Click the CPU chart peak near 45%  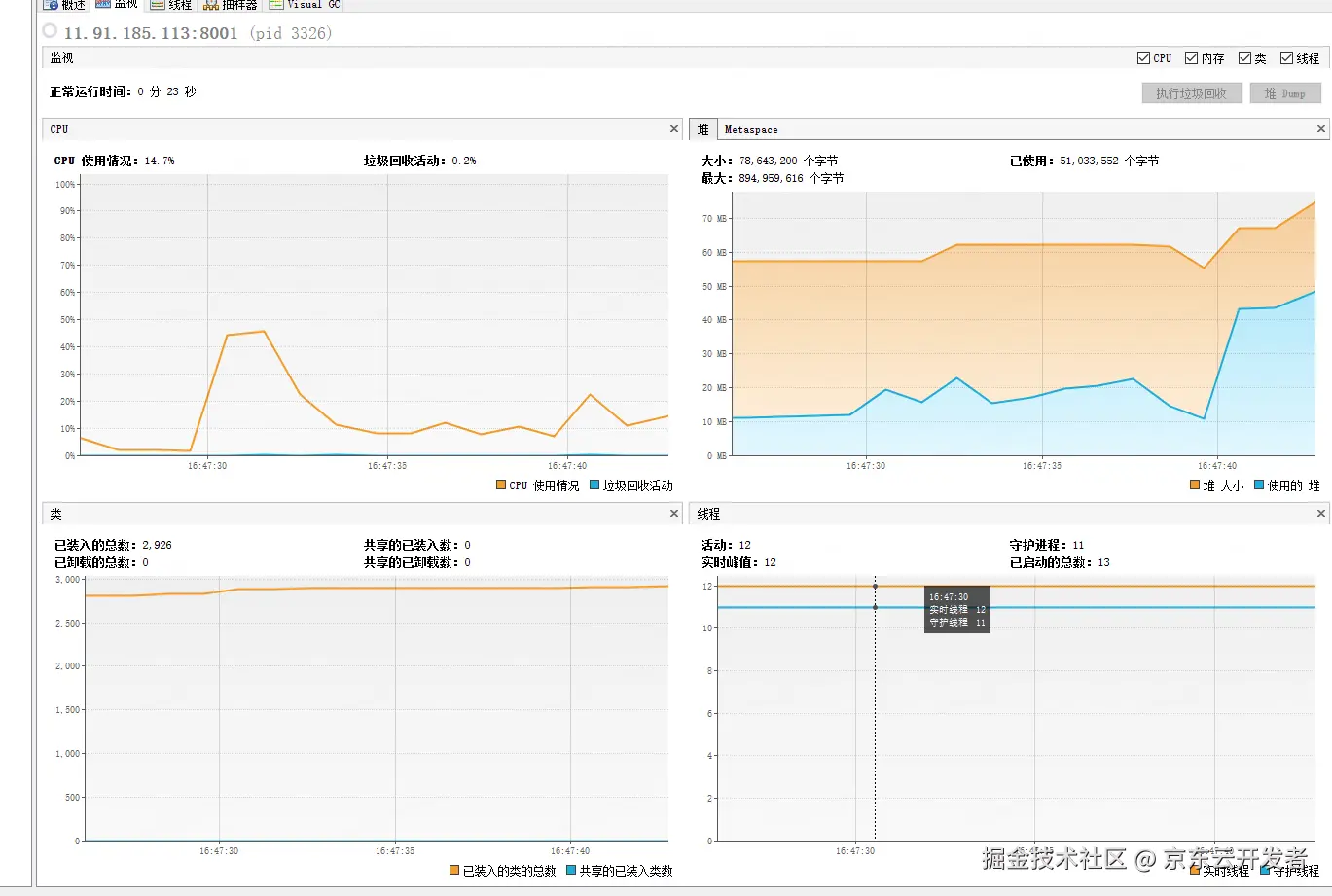(264, 332)
